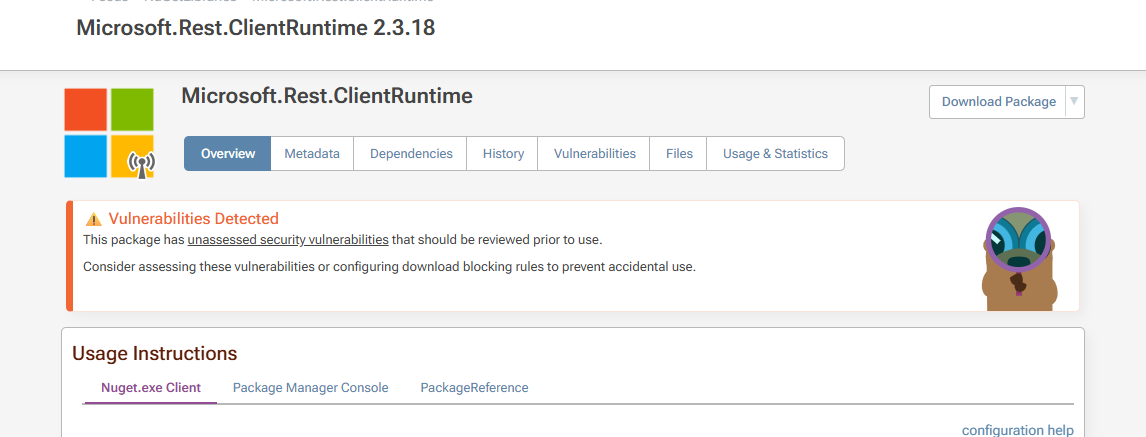View the History tab
The image size is (1146, 437).
[x=503, y=154]
